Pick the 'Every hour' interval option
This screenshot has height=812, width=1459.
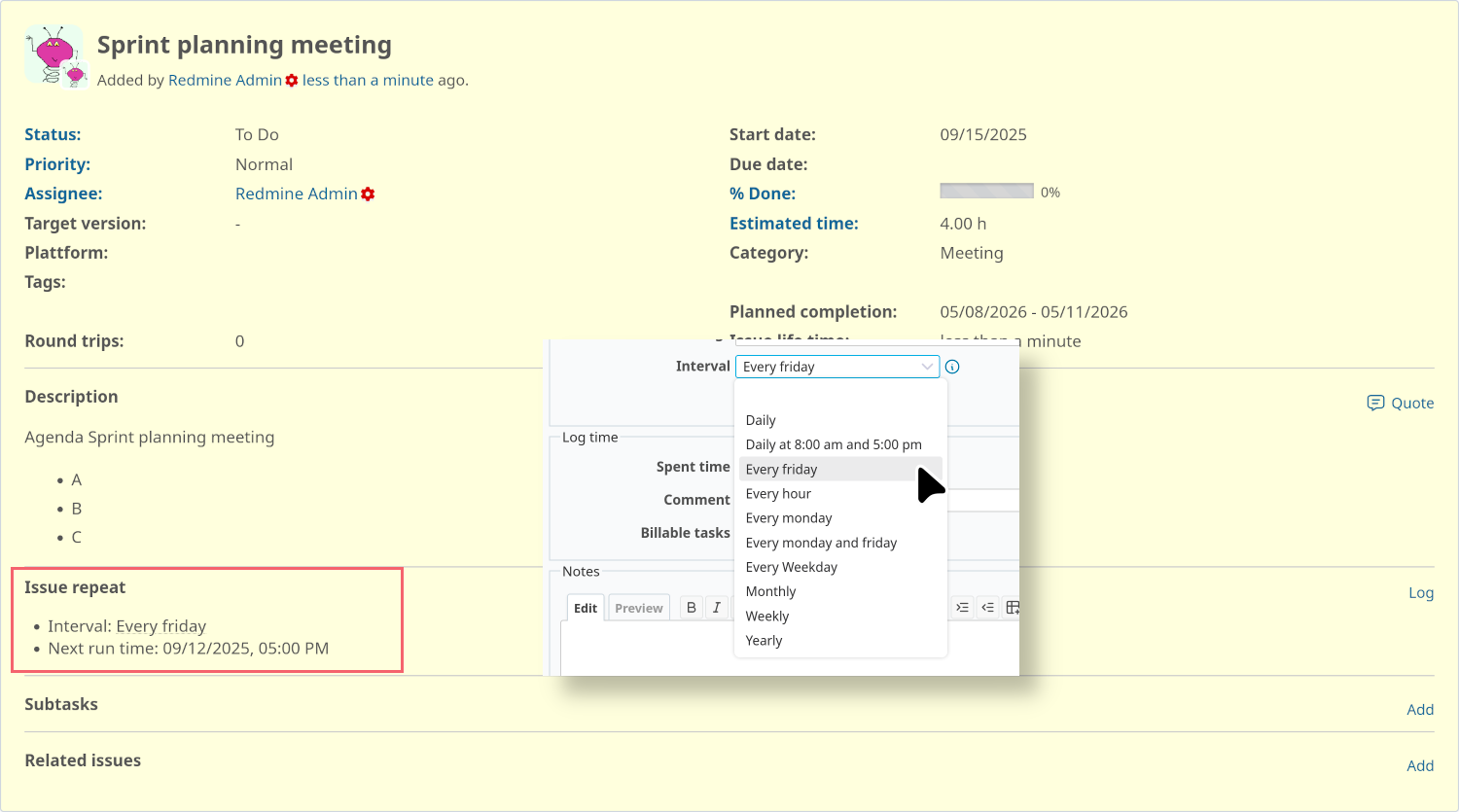pyautogui.click(x=840, y=493)
